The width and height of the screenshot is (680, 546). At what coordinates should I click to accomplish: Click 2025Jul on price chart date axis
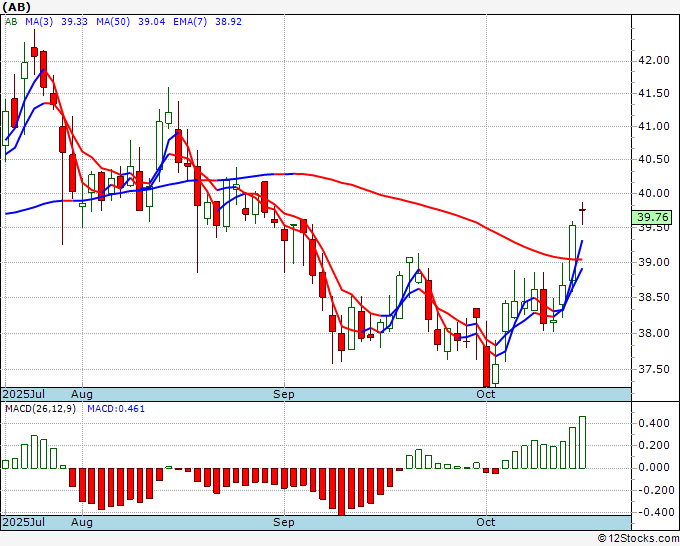[24, 394]
